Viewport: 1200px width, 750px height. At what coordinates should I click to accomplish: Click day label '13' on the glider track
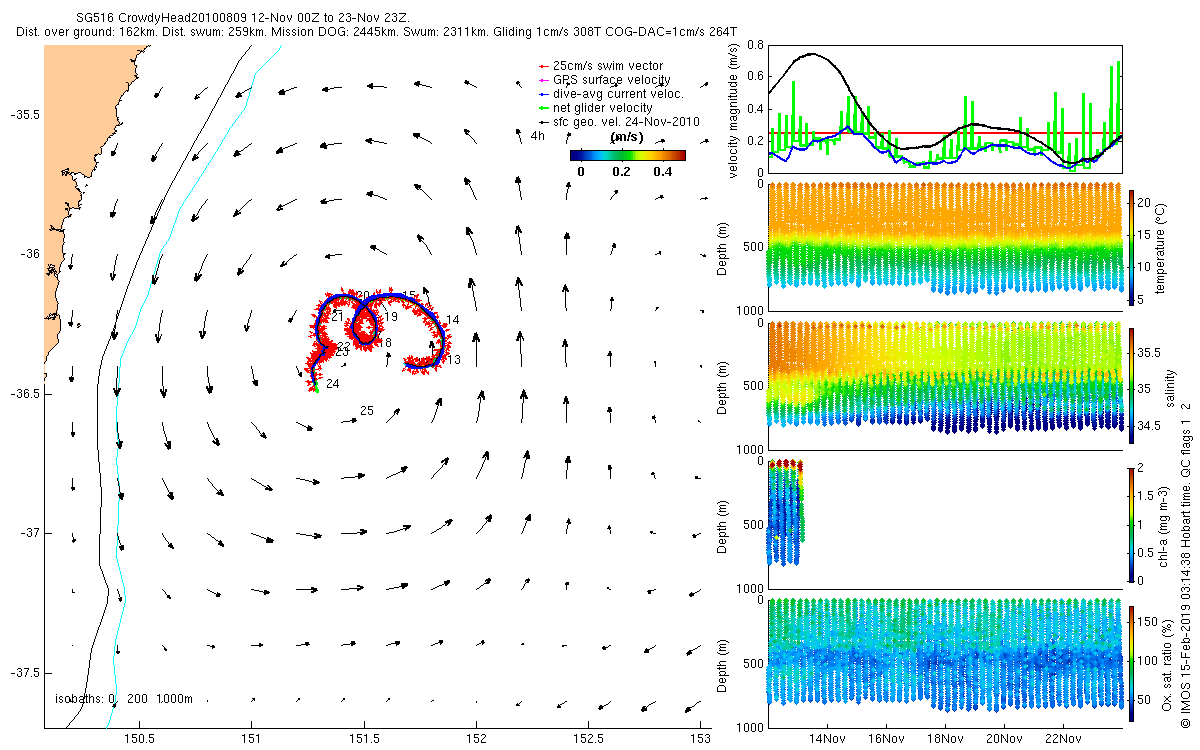point(453,360)
